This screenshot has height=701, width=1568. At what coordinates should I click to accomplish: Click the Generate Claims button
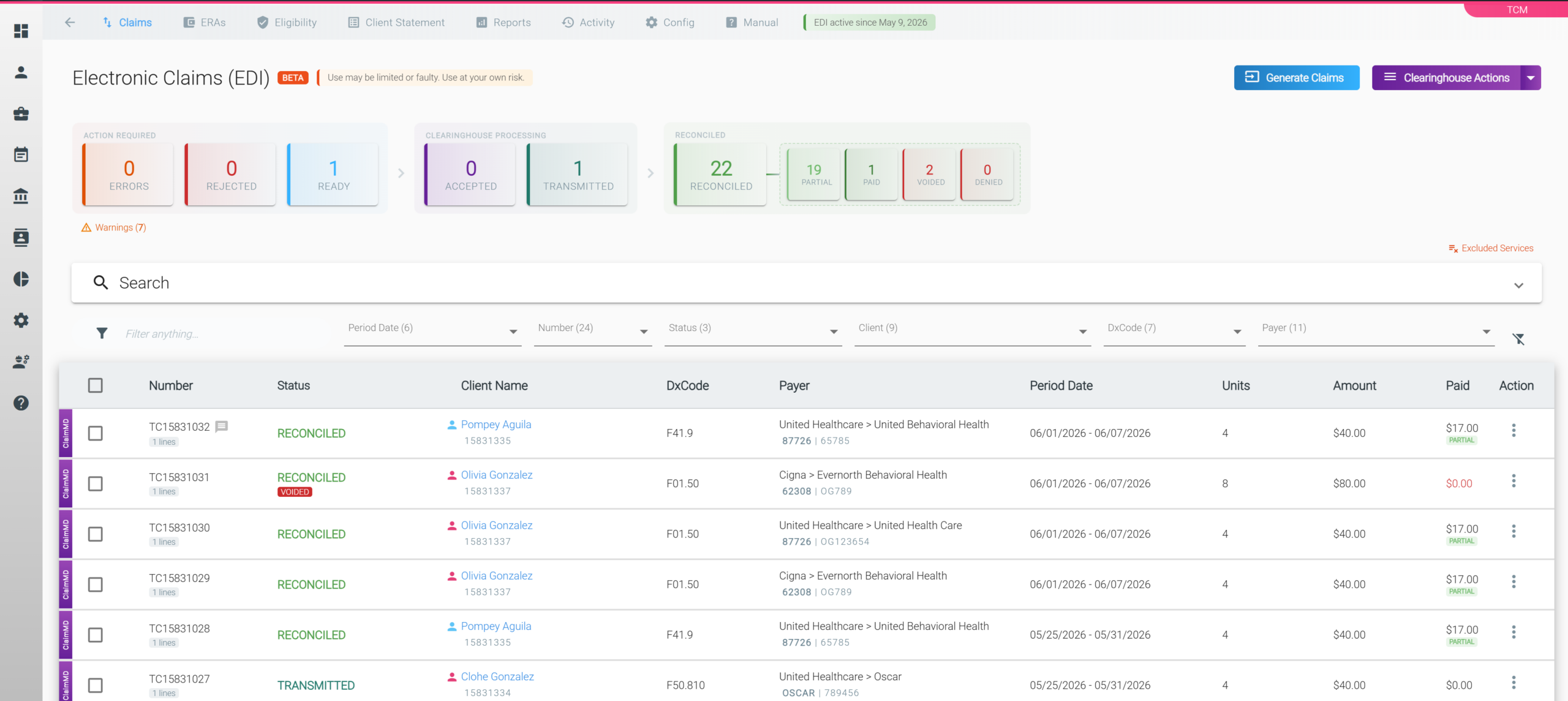[x=1297, y=78]
